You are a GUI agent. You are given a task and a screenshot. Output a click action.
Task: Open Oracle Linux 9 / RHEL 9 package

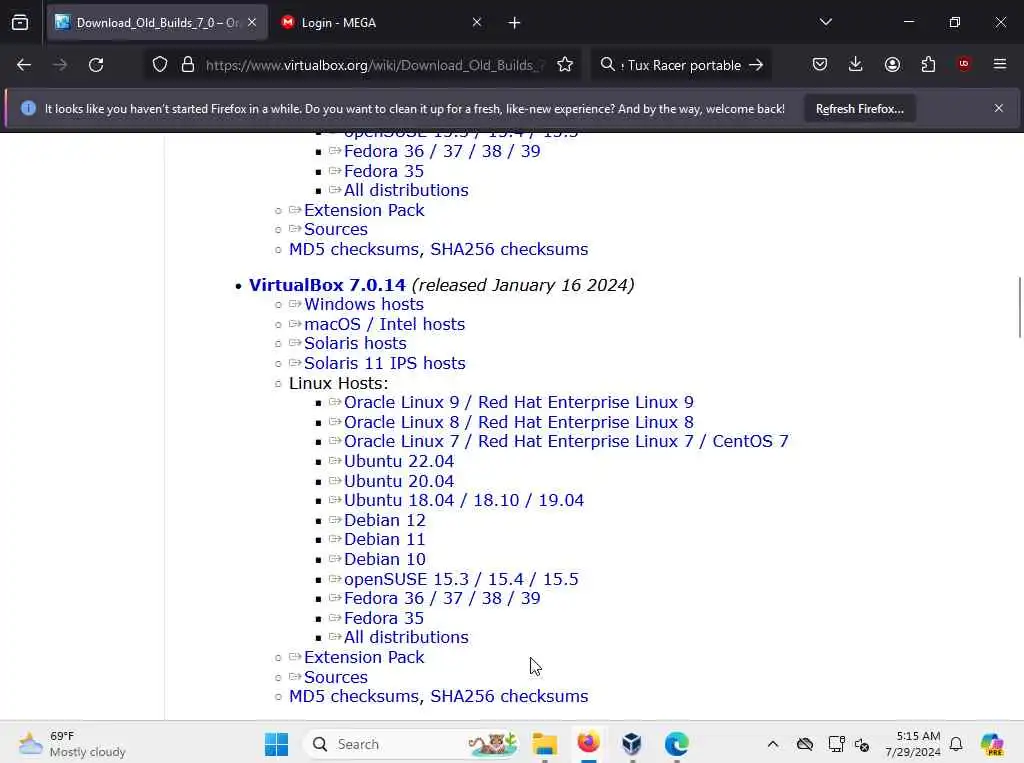(519, 402)
